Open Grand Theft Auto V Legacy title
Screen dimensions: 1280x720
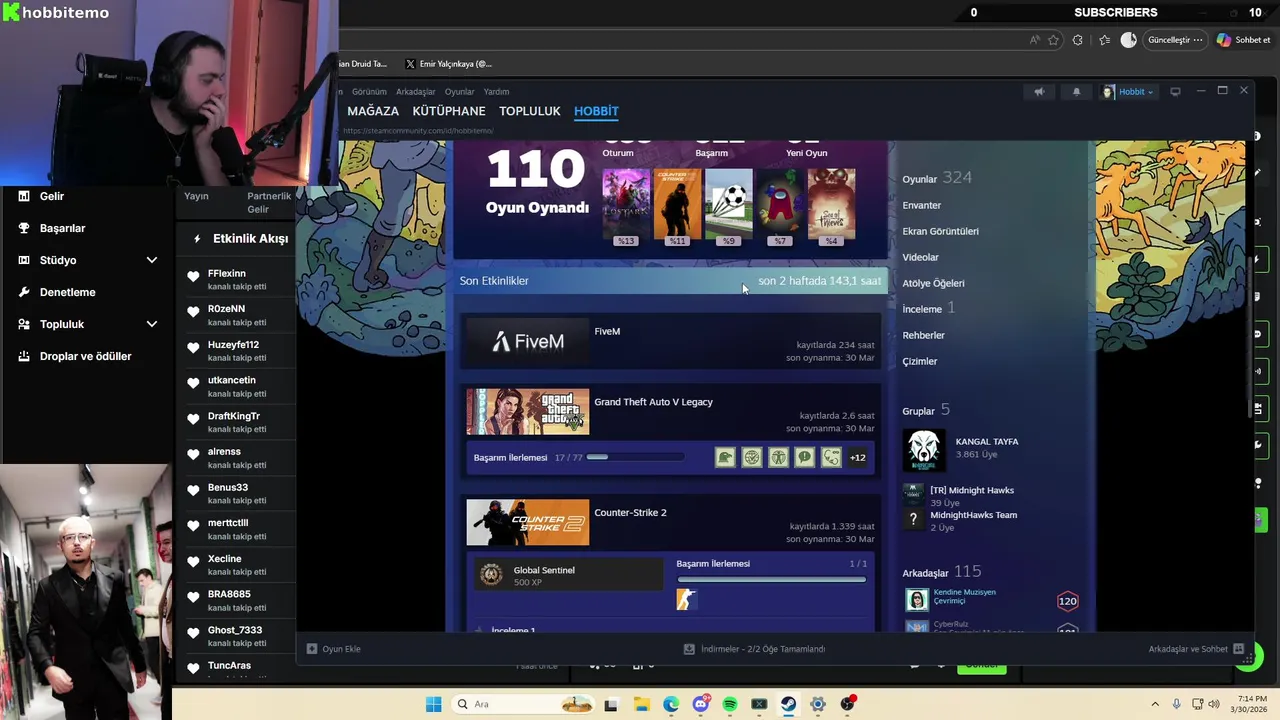pyautogui.click(x=654, y=402)
